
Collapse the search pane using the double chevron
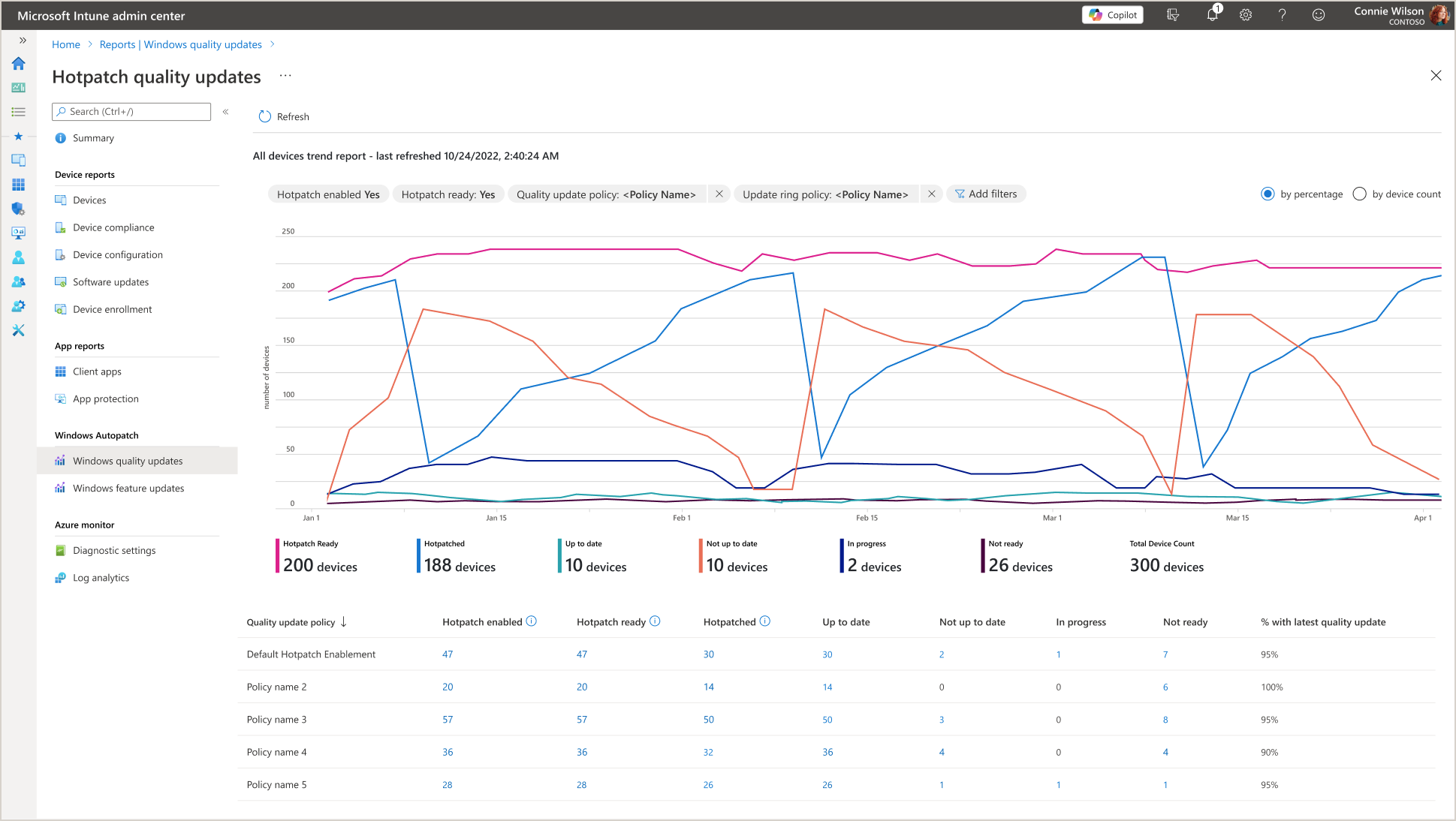[x=226, y=111]
